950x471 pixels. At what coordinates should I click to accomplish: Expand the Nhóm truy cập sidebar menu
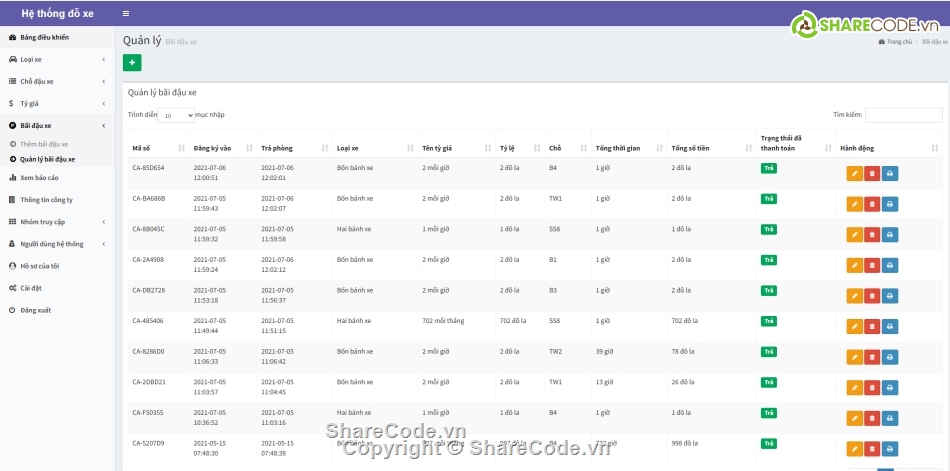click(x=57, y=222)
